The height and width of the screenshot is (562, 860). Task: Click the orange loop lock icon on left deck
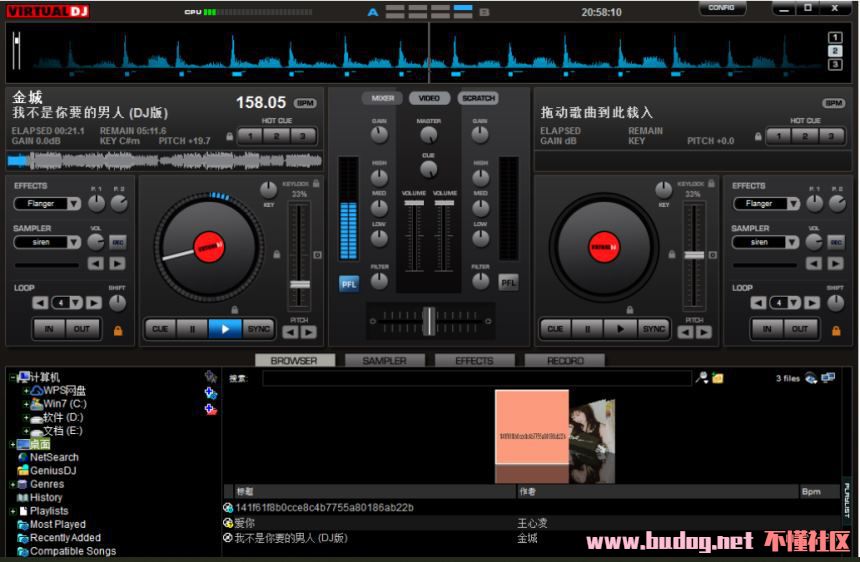118,329
